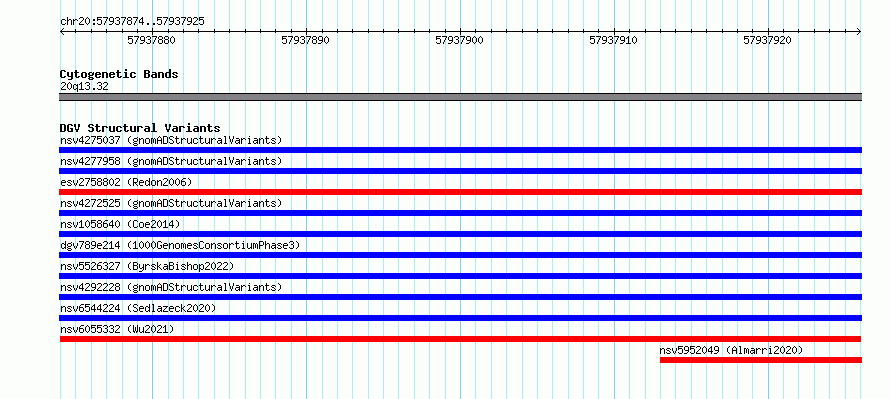Select the blue bar for nsv1058640

(x=460, y=234)
